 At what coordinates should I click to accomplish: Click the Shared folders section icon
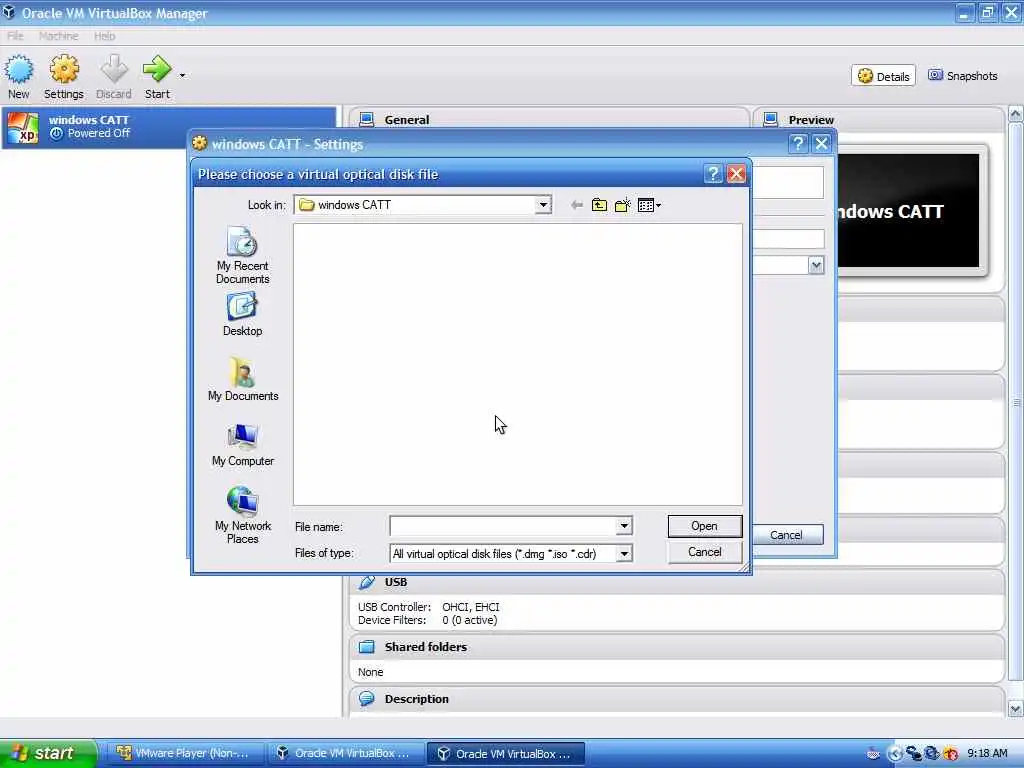point(367,647)
